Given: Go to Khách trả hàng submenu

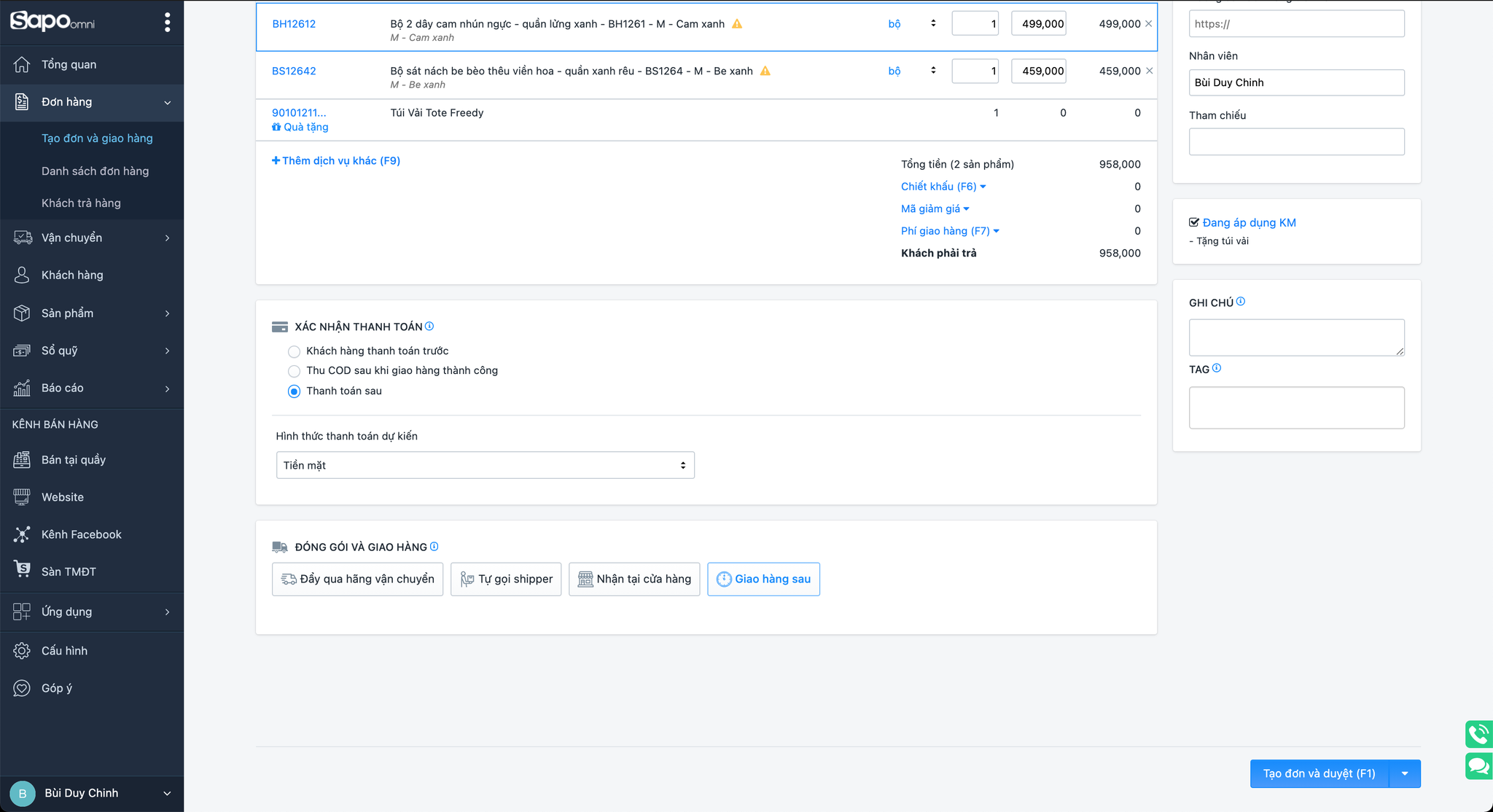Looking at the screenshot, I should tap(81, 203).
